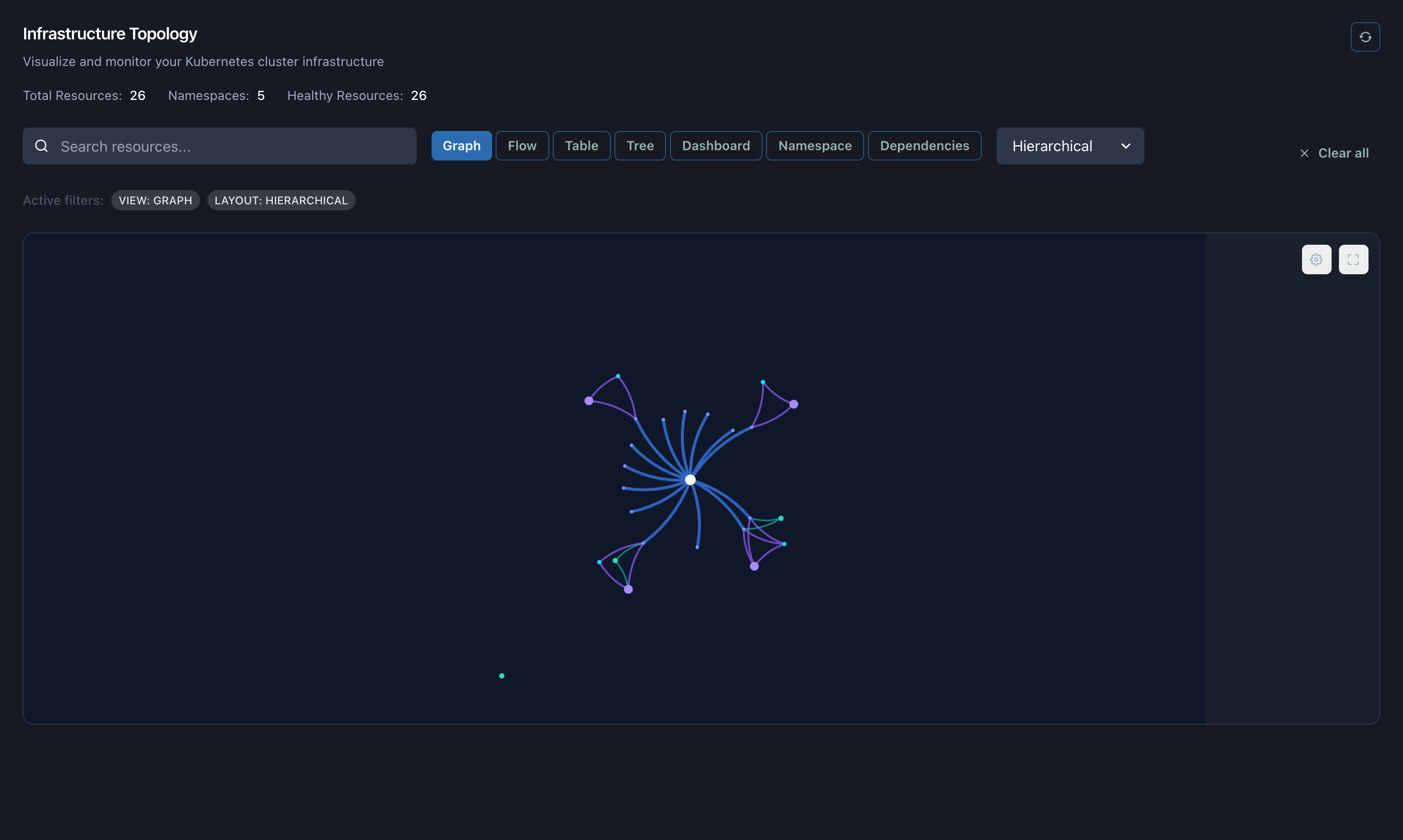Expand the layout selector chevron
Image resolution: width=1403 pixels, height=840 pixels.
pyautogui.click(x=1125, y=145)
